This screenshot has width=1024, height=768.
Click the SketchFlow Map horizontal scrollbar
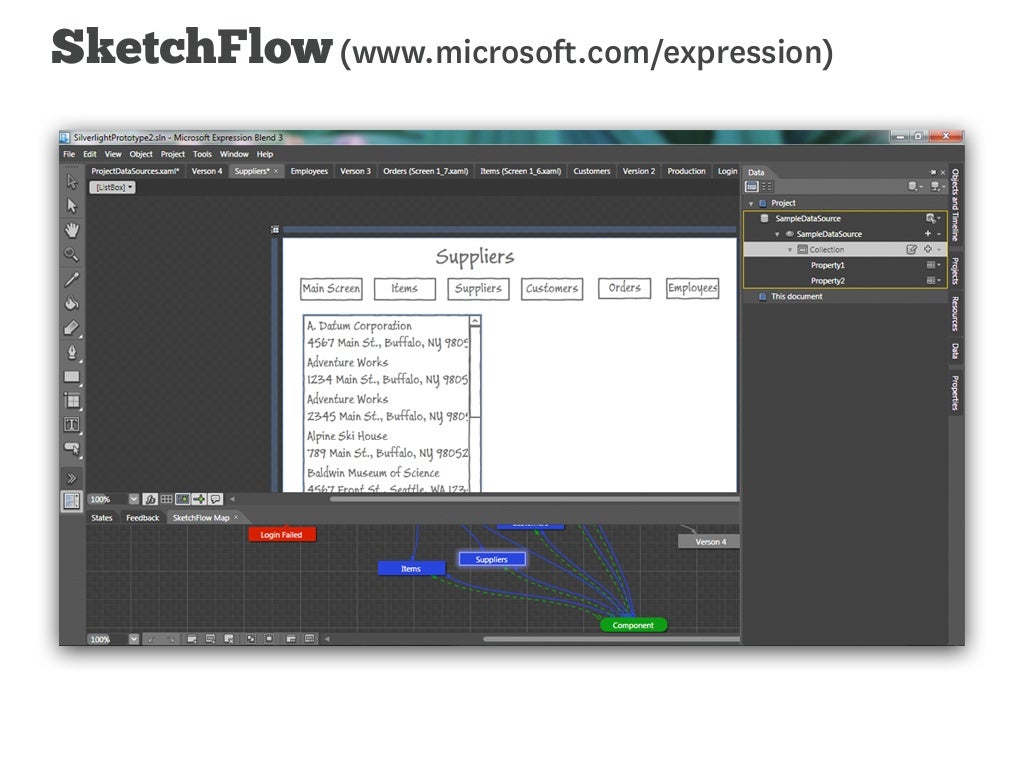pos(611,639)
